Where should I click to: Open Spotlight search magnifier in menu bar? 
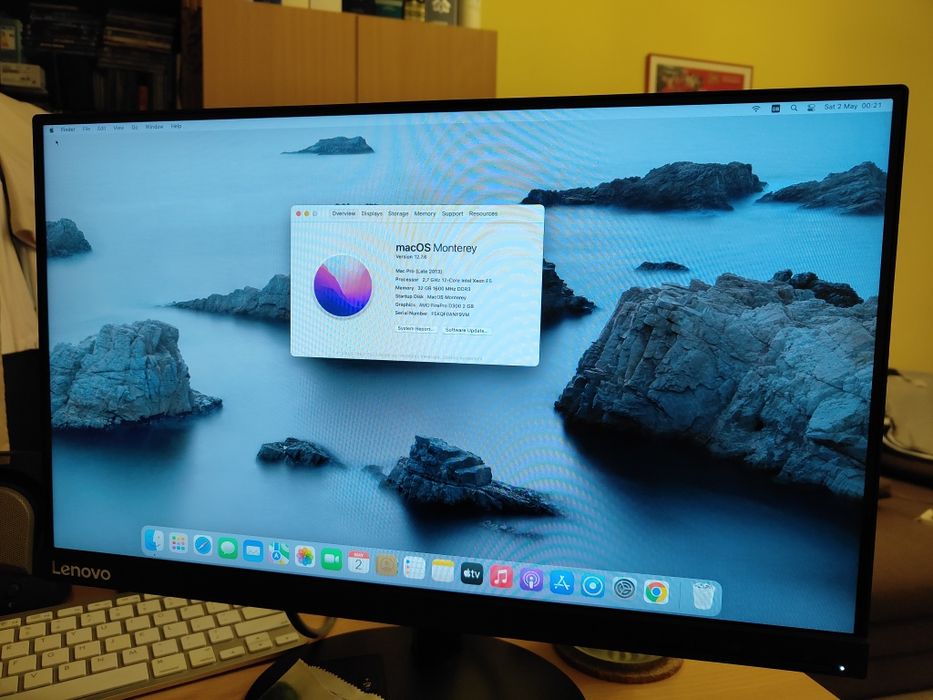pyautogui.click(x=794, y=108)
